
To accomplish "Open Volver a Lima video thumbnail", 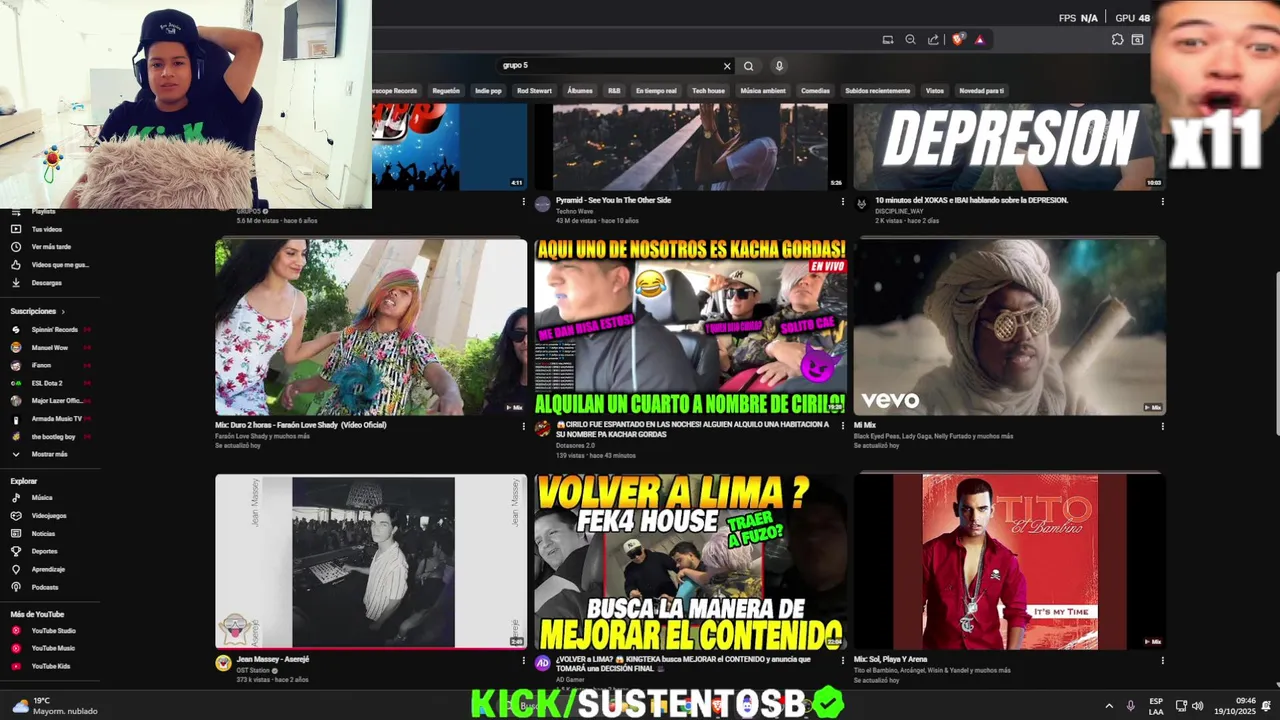I will tap(690, 562).
